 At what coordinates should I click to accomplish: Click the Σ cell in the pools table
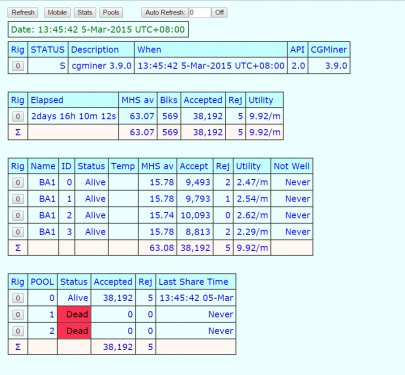coord(18,347)
